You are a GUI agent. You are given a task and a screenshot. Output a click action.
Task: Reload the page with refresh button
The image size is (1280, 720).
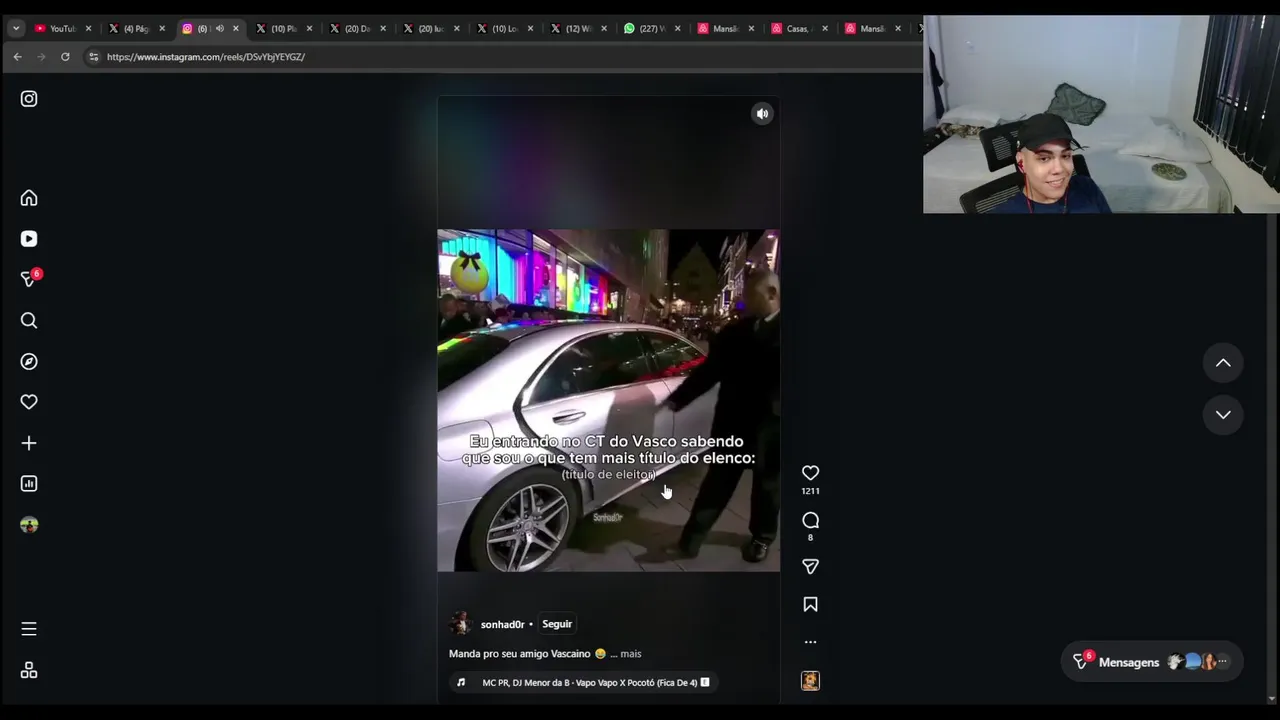pos(65,57)
